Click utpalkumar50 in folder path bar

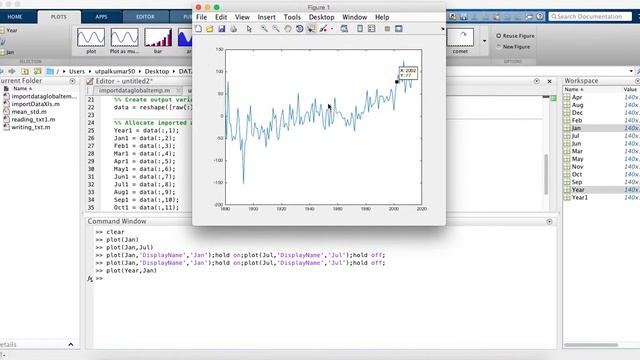point(115,71)
